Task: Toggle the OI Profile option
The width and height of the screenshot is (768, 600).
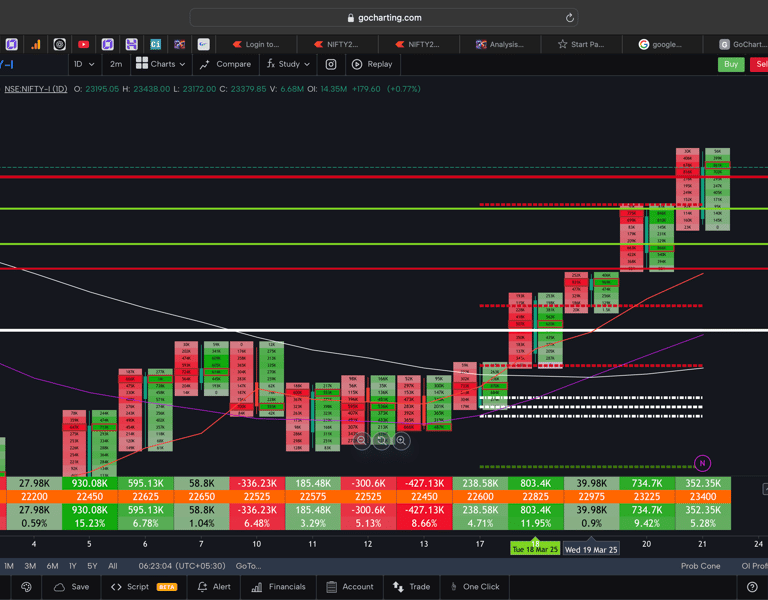Action: 754,566
